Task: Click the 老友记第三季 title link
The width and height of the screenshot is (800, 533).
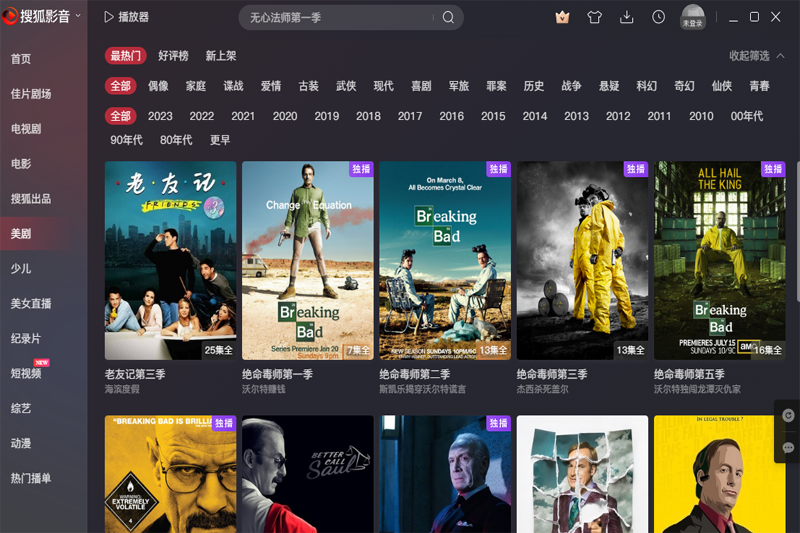Action: 135,374
